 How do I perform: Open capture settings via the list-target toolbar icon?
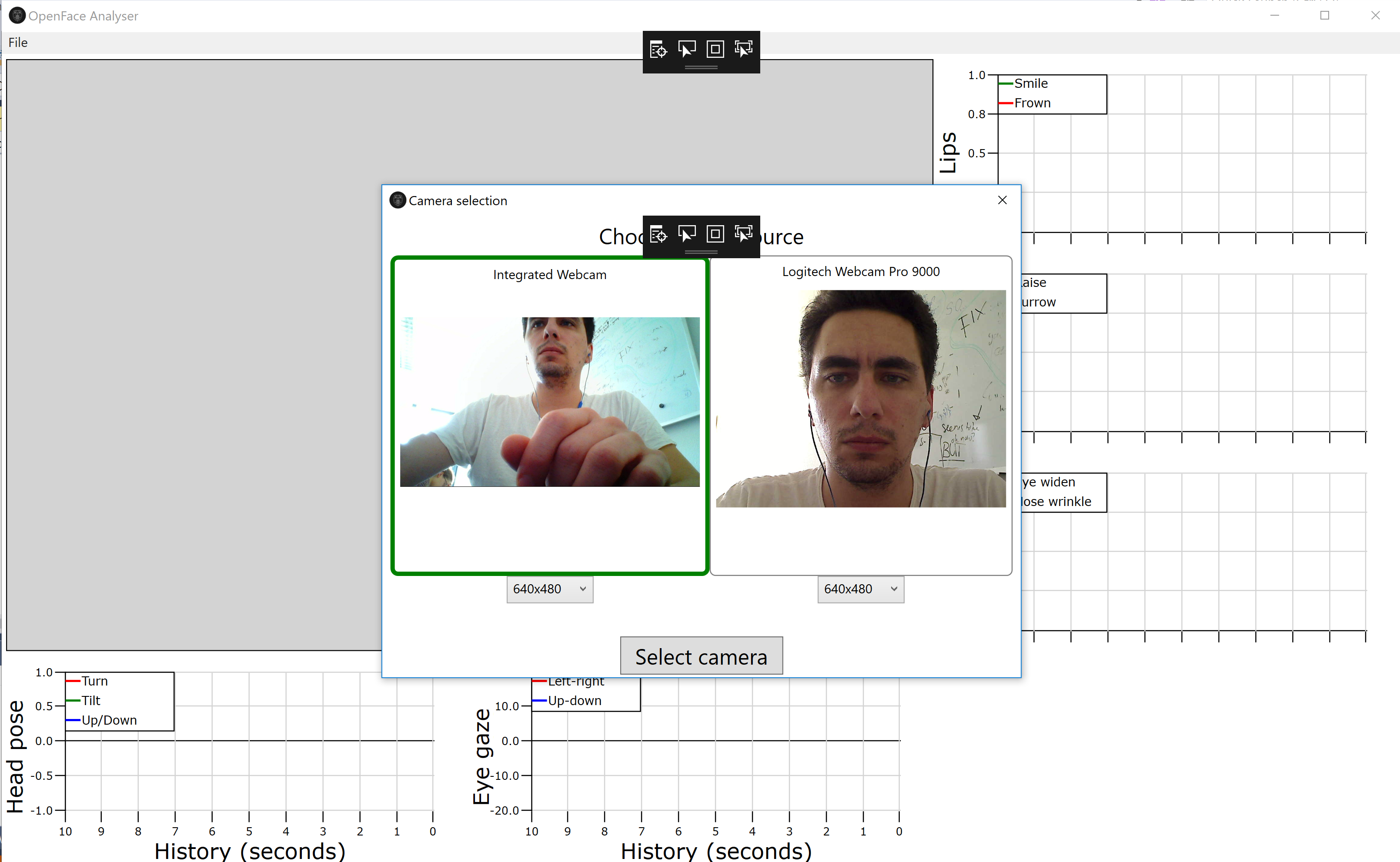point(658,50)
